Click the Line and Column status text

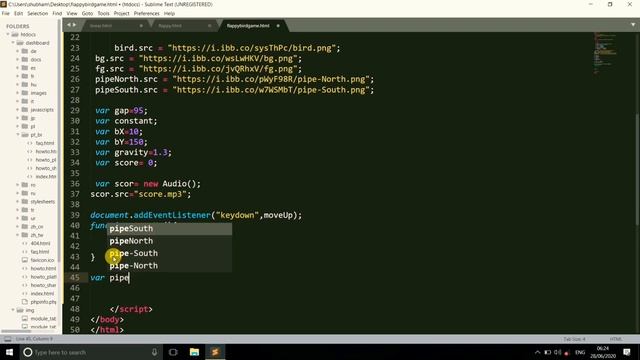[x=34, y=339]
